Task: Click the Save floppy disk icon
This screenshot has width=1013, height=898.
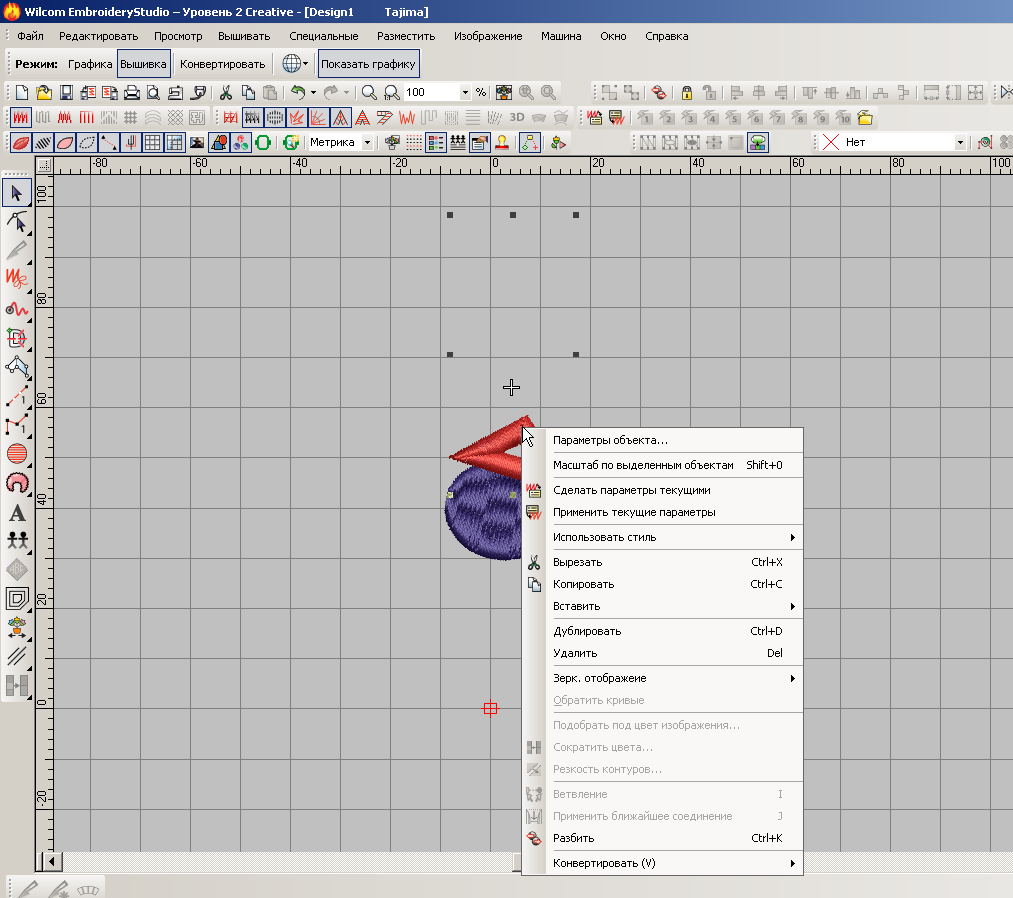Action: (x=66, y=92)
